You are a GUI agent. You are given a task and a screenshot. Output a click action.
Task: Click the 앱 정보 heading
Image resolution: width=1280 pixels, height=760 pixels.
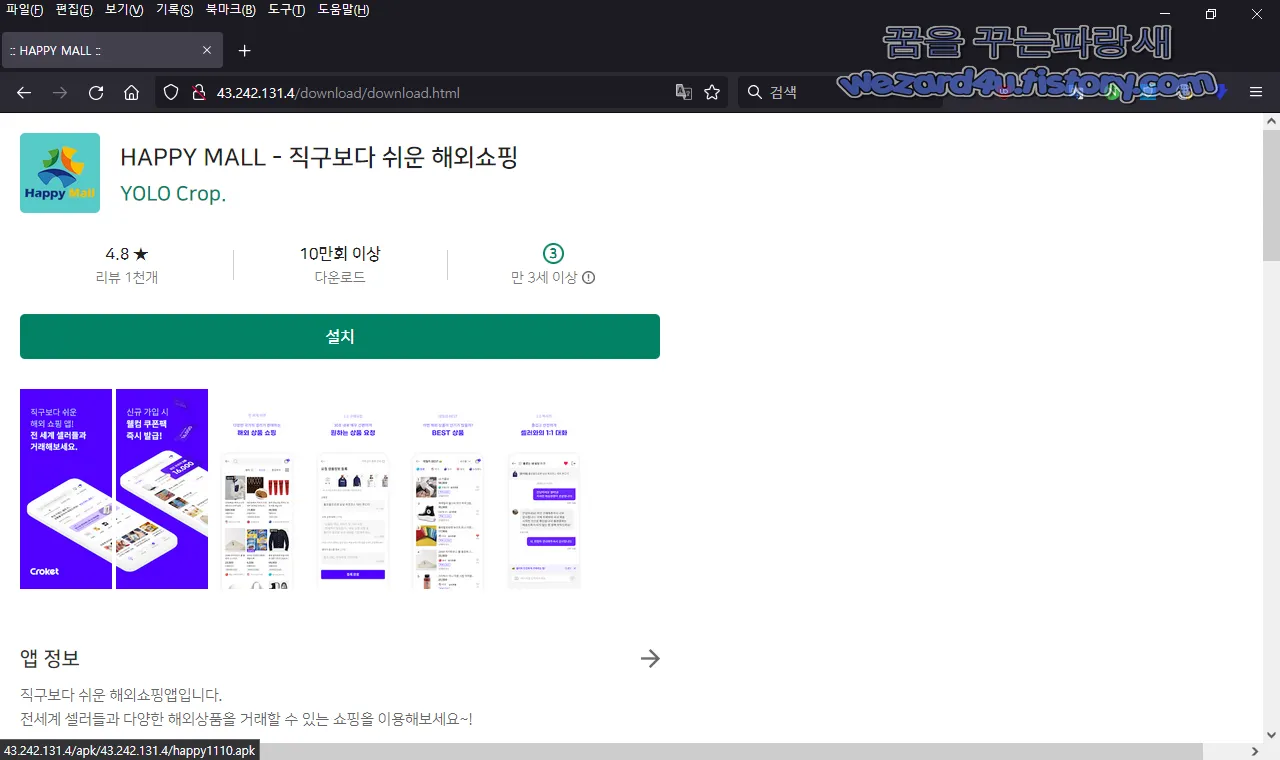50,658
